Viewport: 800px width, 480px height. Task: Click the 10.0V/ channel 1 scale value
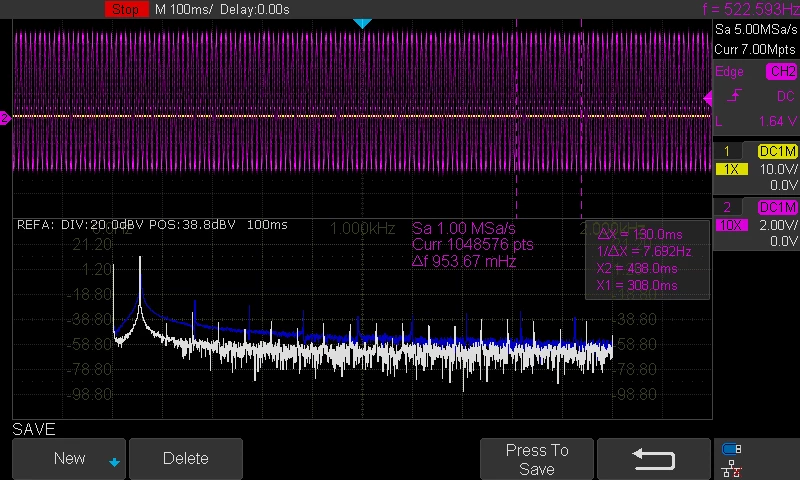778,169
